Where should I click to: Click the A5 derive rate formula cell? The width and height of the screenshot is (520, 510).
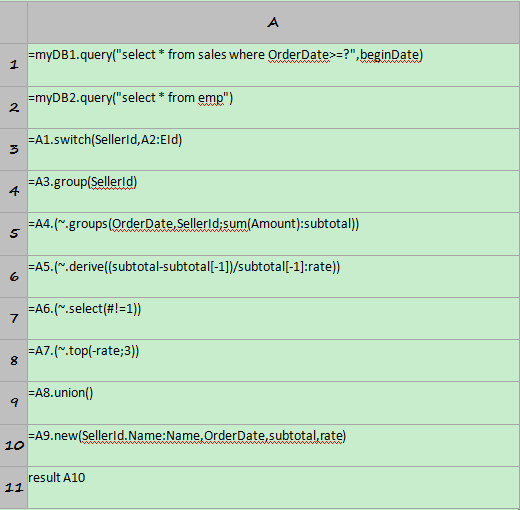pos(273,277)
